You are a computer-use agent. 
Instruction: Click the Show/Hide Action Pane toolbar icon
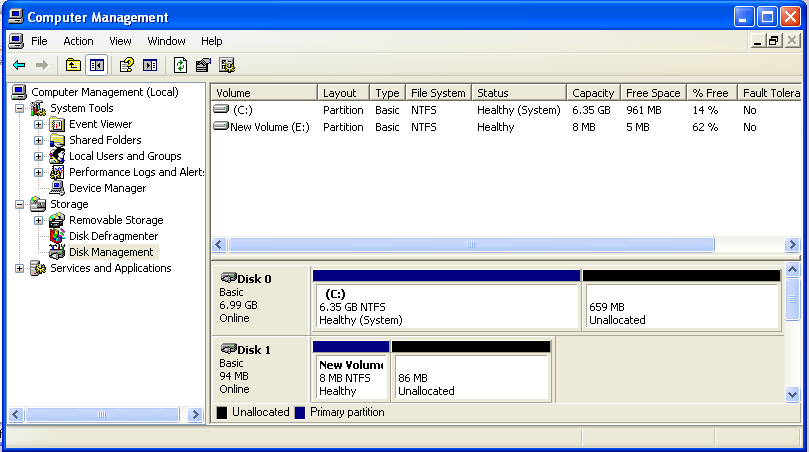(150, 65)
